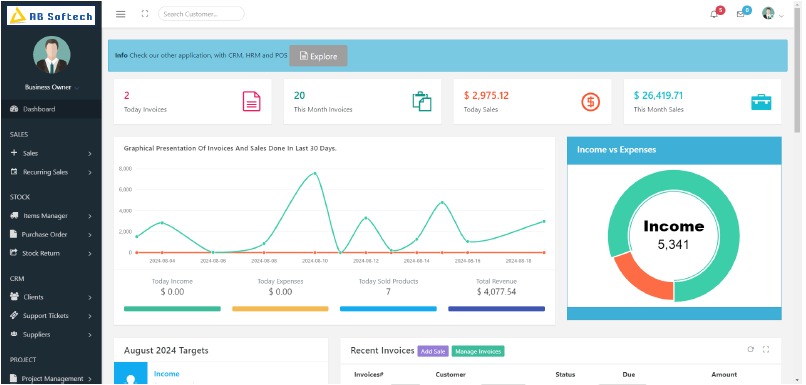
Task: Expand the Clients chevron
Action: (90, 297)
